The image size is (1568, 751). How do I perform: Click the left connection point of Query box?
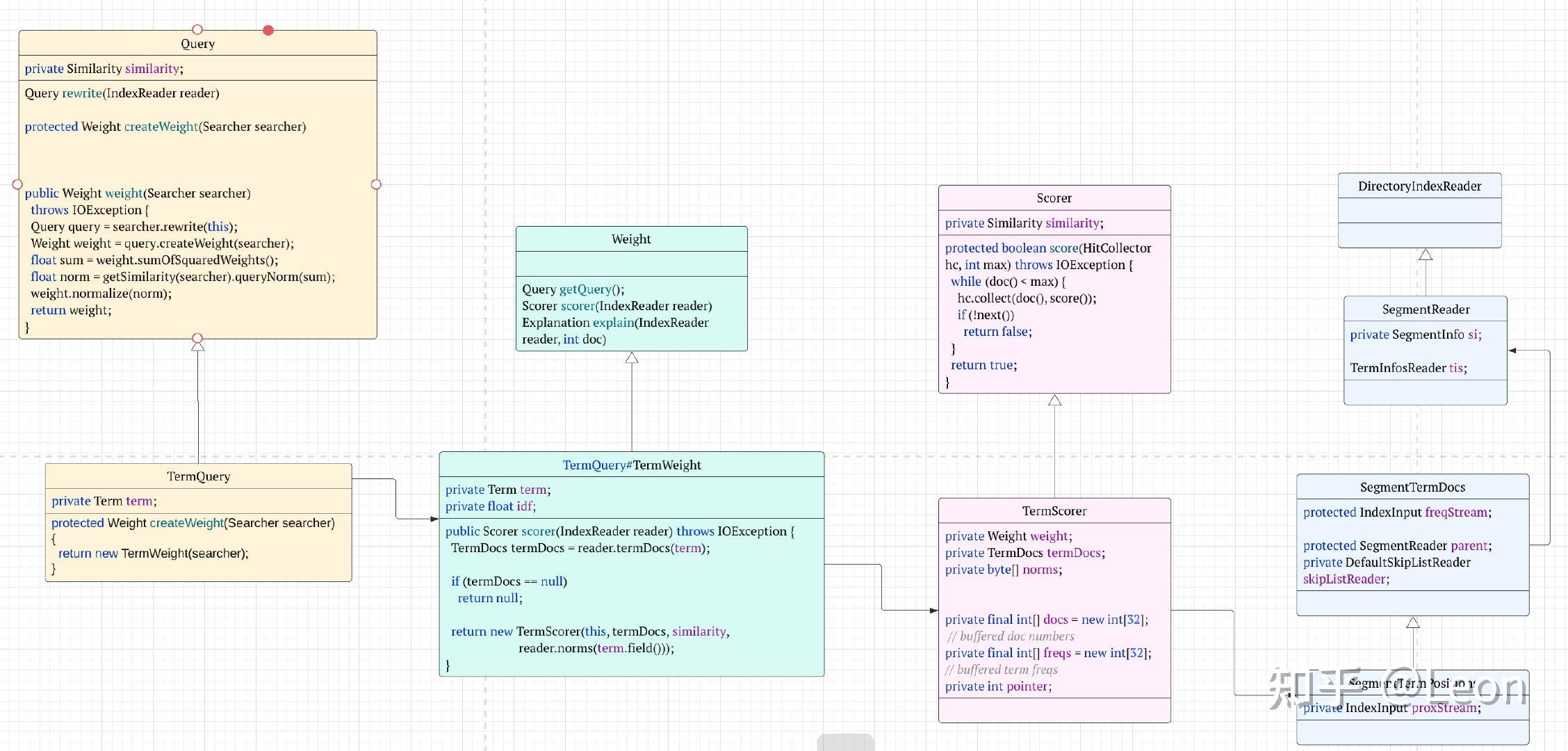tap(17, 184)
